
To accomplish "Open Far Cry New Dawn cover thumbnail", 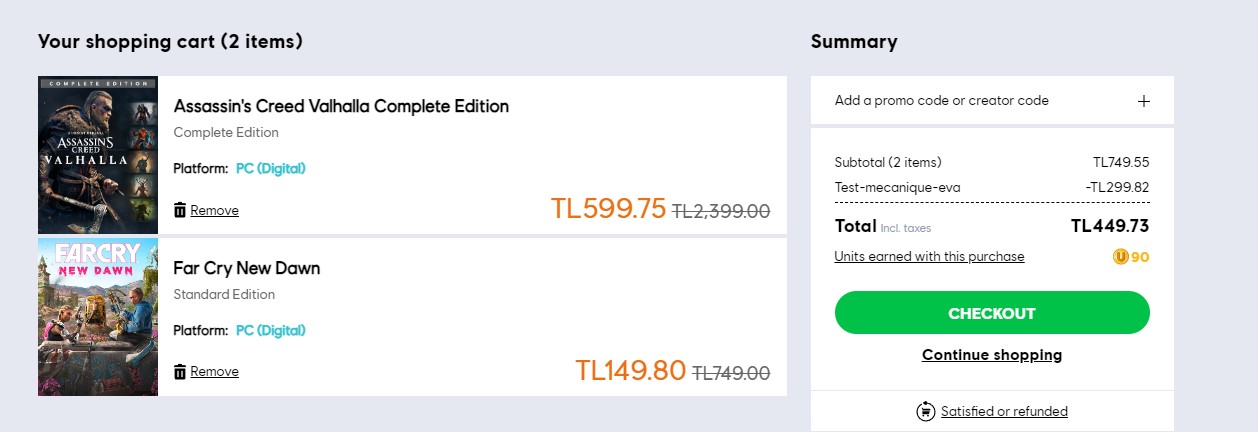I will (x=98, y=317).
